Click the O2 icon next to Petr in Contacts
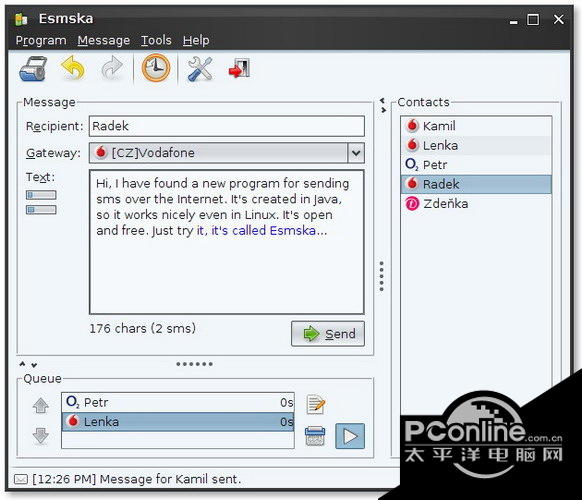Screen dimensions: 582x500 (x=412, y=164)
